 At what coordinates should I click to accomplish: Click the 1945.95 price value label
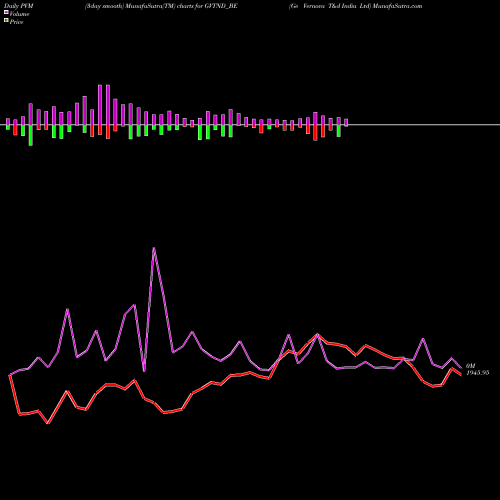click(x=478, y=373)
